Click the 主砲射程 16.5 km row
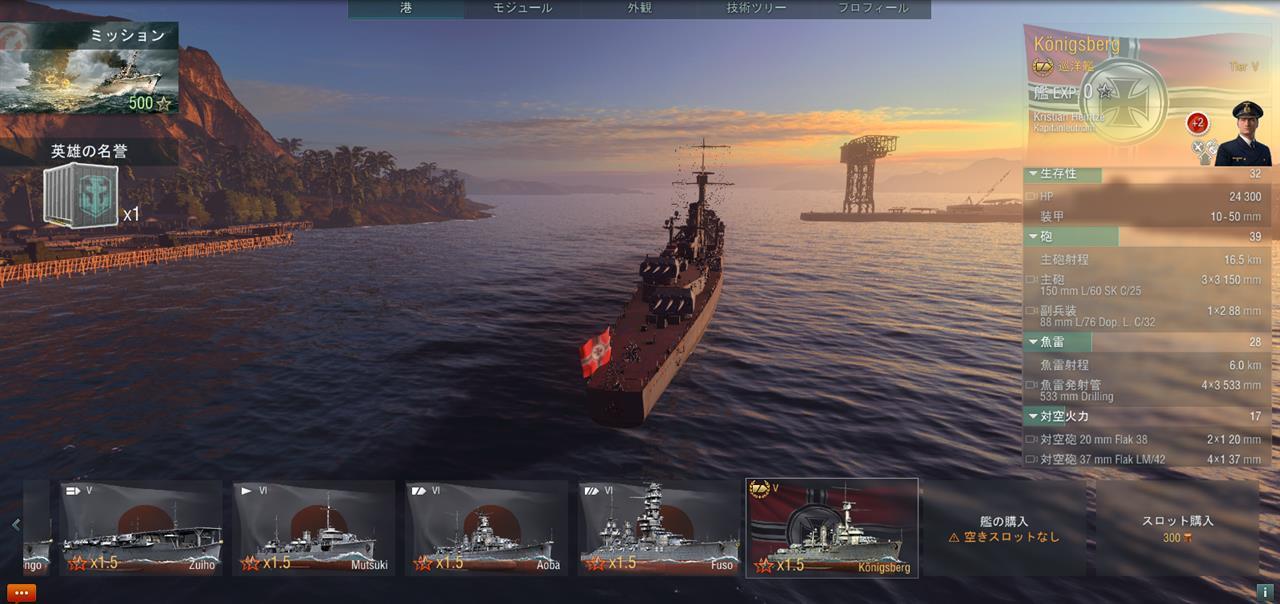Image resolution: width=1280 pixels, height=604 pixels. tap(1149, 259)
